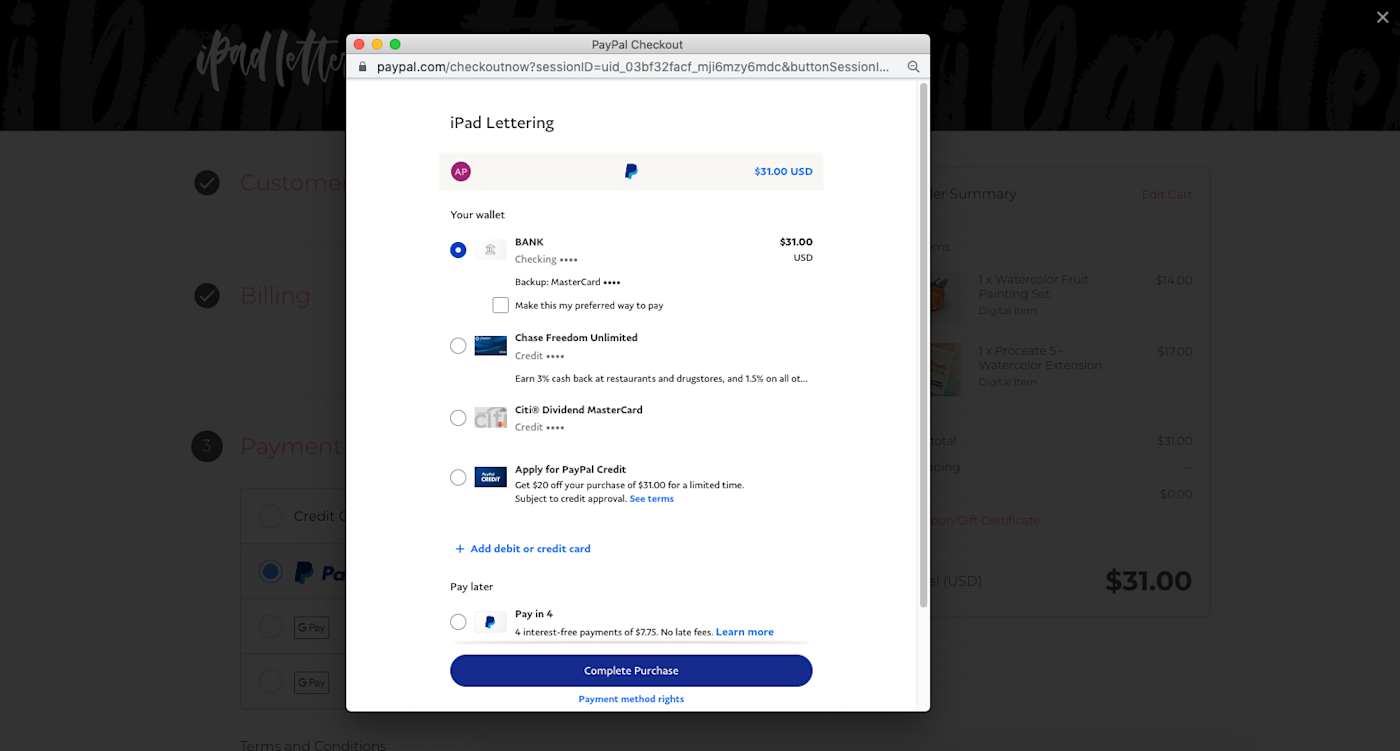
Task: Click Add debit or credit card link
Action: (x=531, y=549)
